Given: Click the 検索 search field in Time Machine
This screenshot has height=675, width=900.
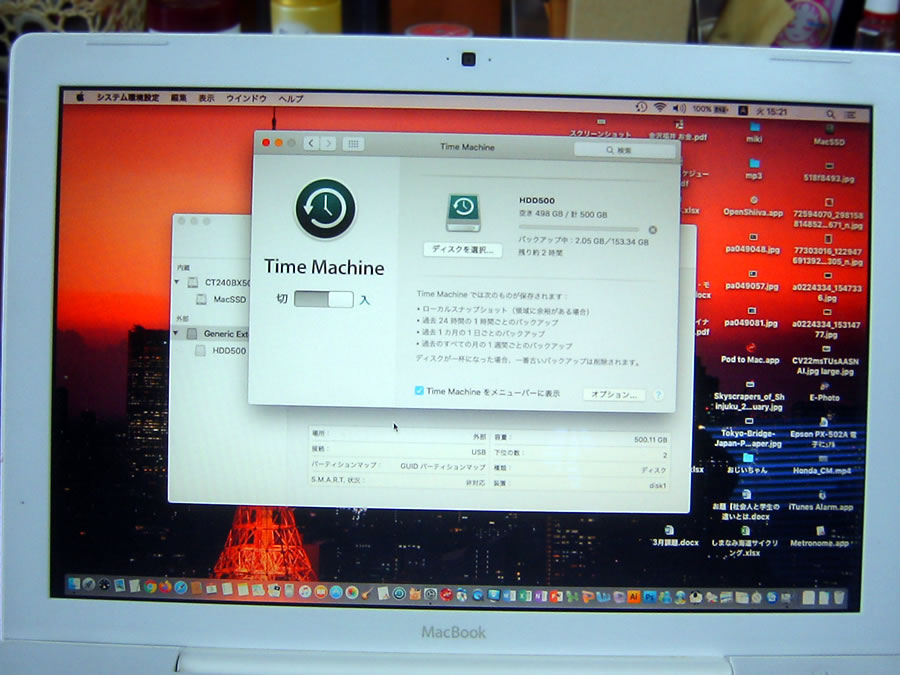Looking at the screenshot, I should click(624, 150).
